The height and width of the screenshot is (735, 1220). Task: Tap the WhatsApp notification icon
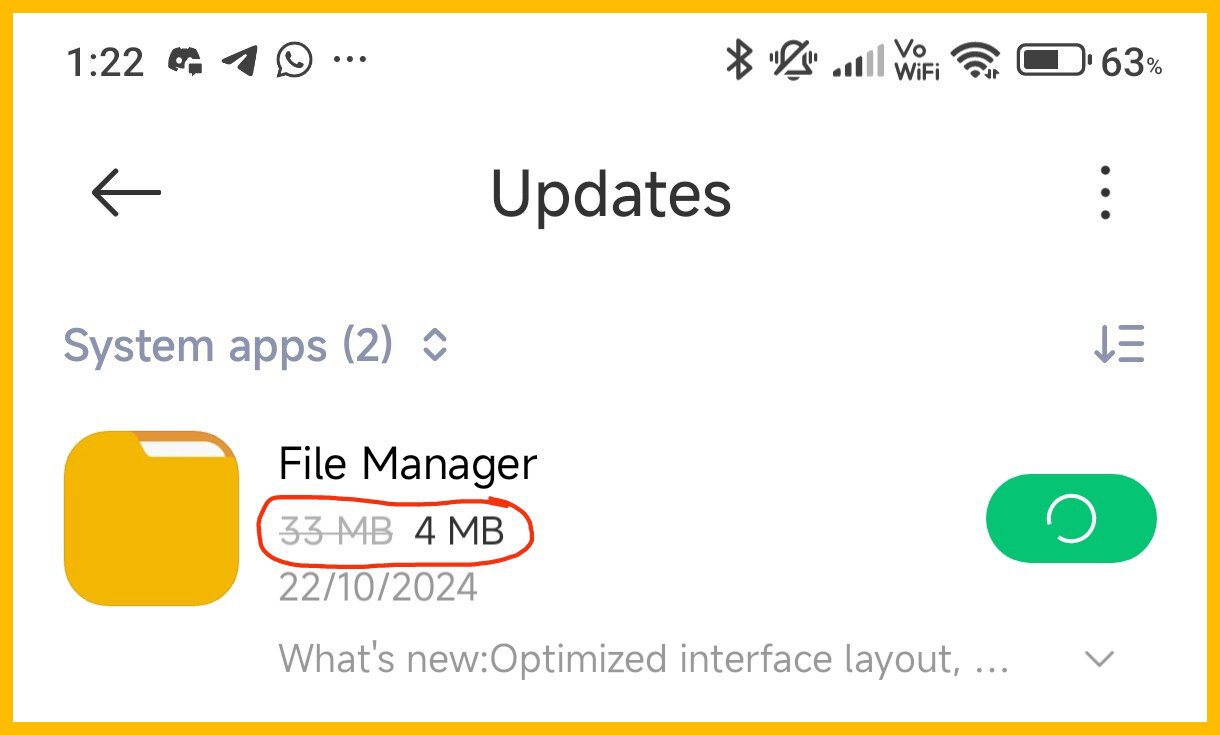click(x=294, y=62)
